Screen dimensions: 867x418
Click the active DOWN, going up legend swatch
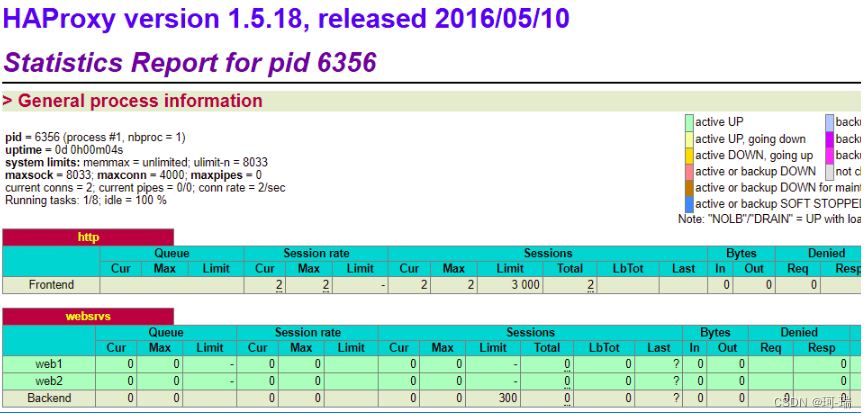click(689, 155)
